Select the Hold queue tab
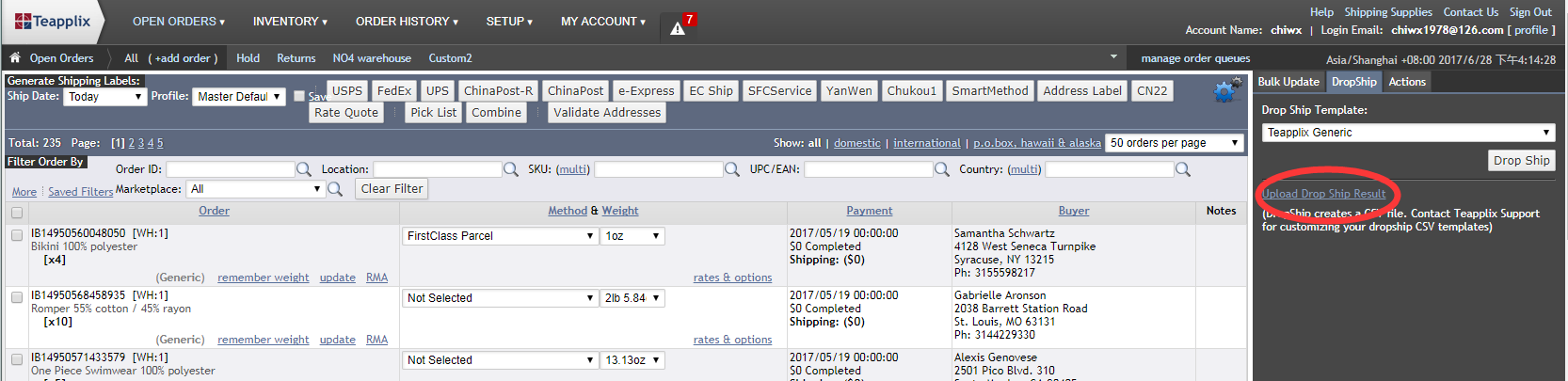This screenshot has width=1568, height=381. click(248, 58)
